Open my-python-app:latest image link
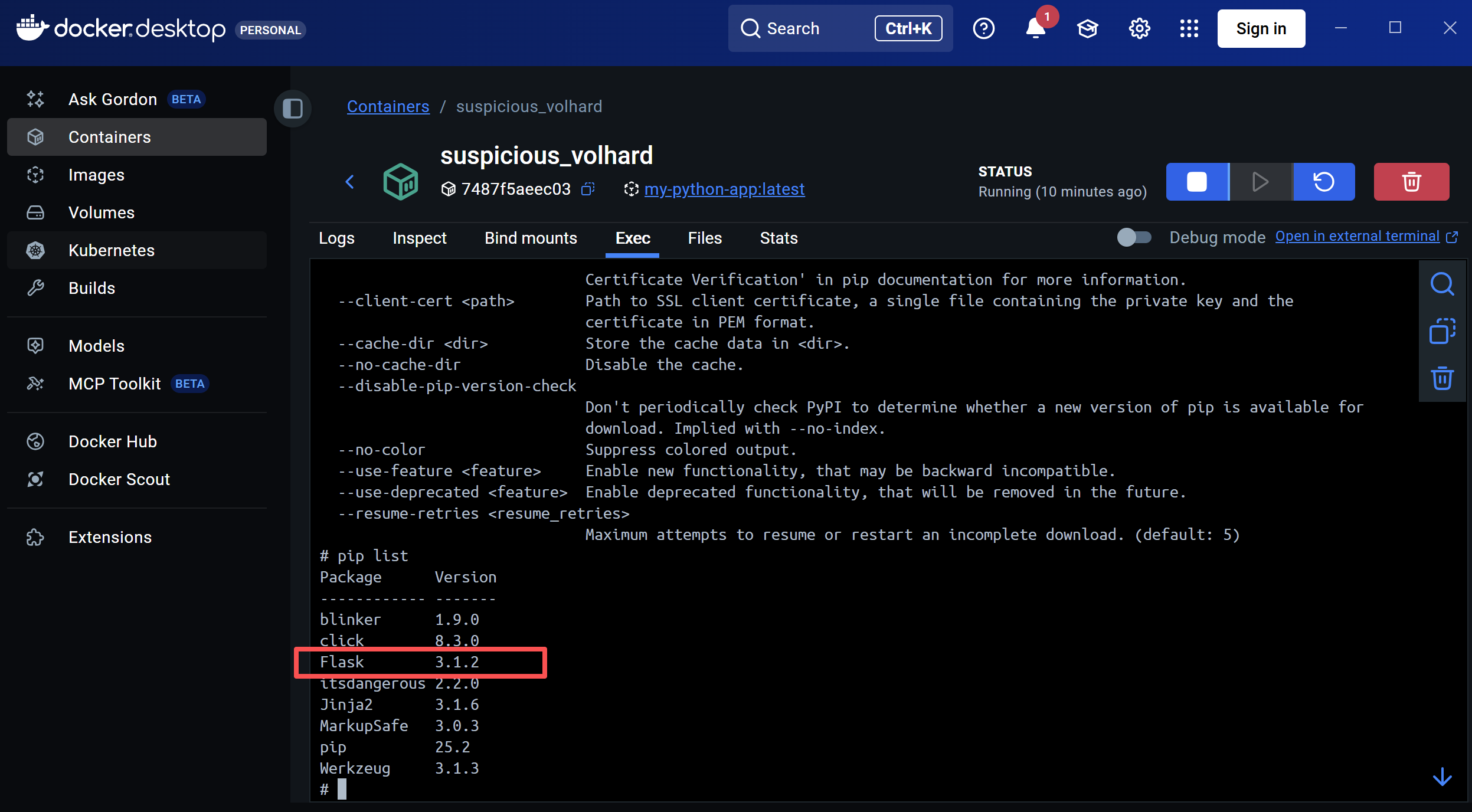The height and width of the screenshot is (812, 1472). 724,189
